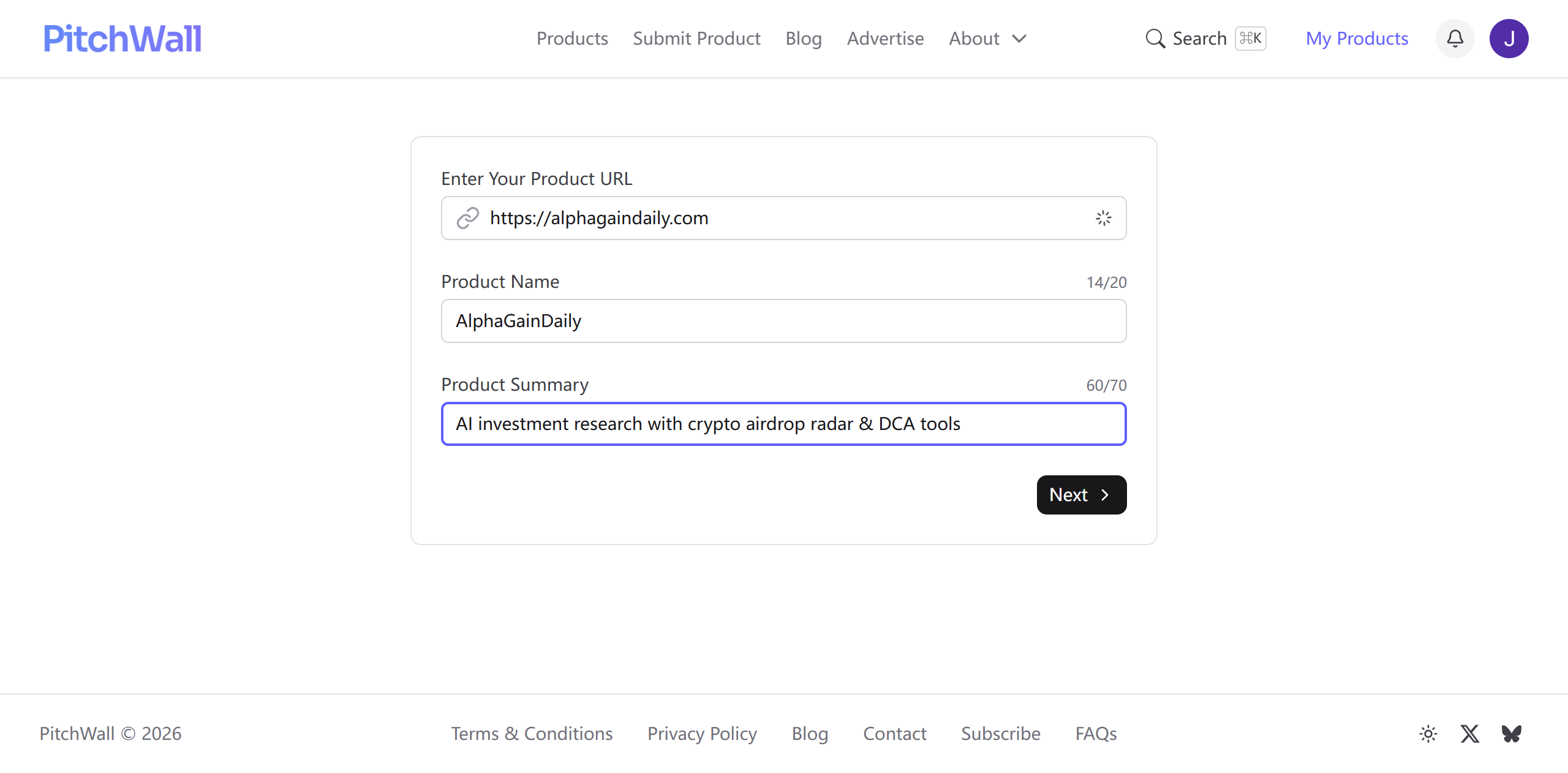The width and height of the screenshot is (1568, 773).
Task: Click the link icon in URL field
Action: pos(468,218)
